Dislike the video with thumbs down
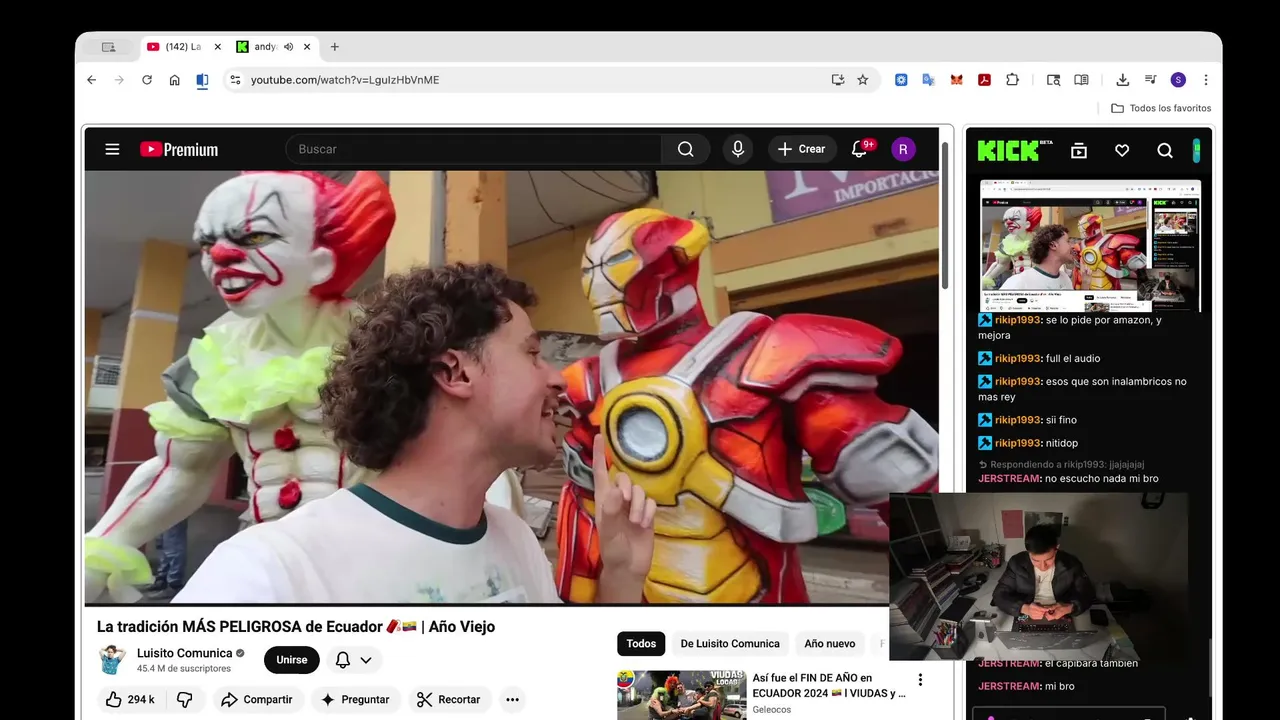1280x720 pixels. (184, 699)
